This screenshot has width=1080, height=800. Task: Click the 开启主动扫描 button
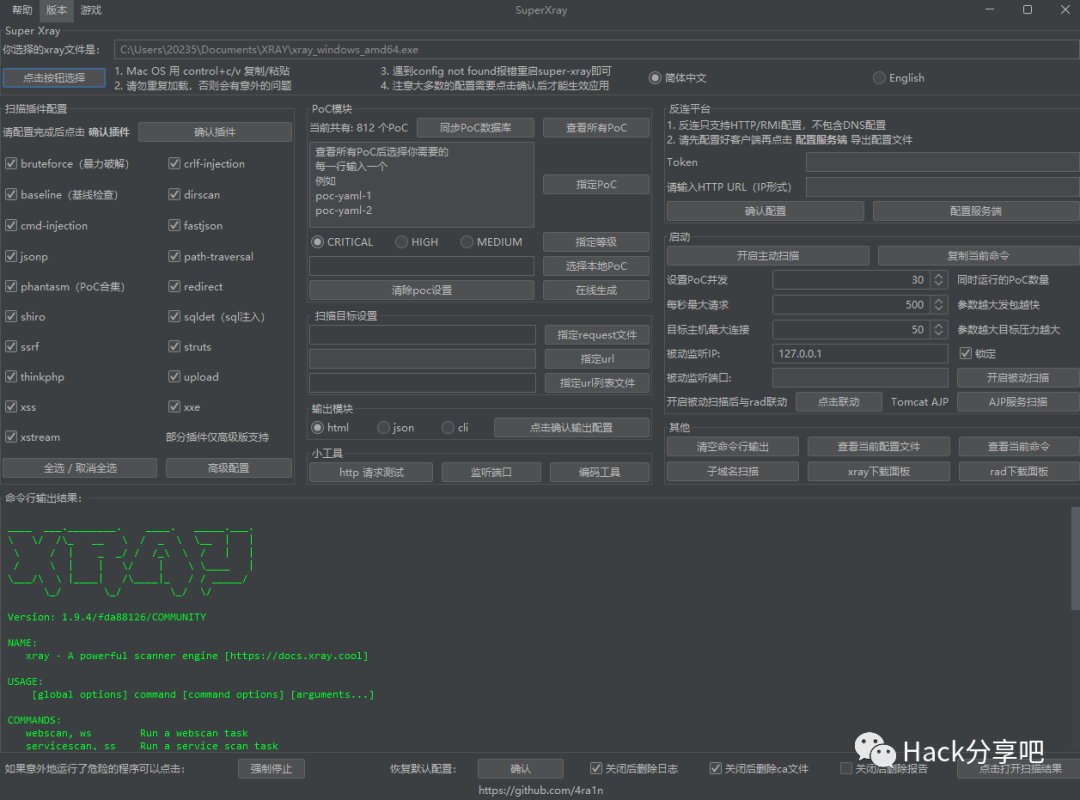(x=768, y=256)
